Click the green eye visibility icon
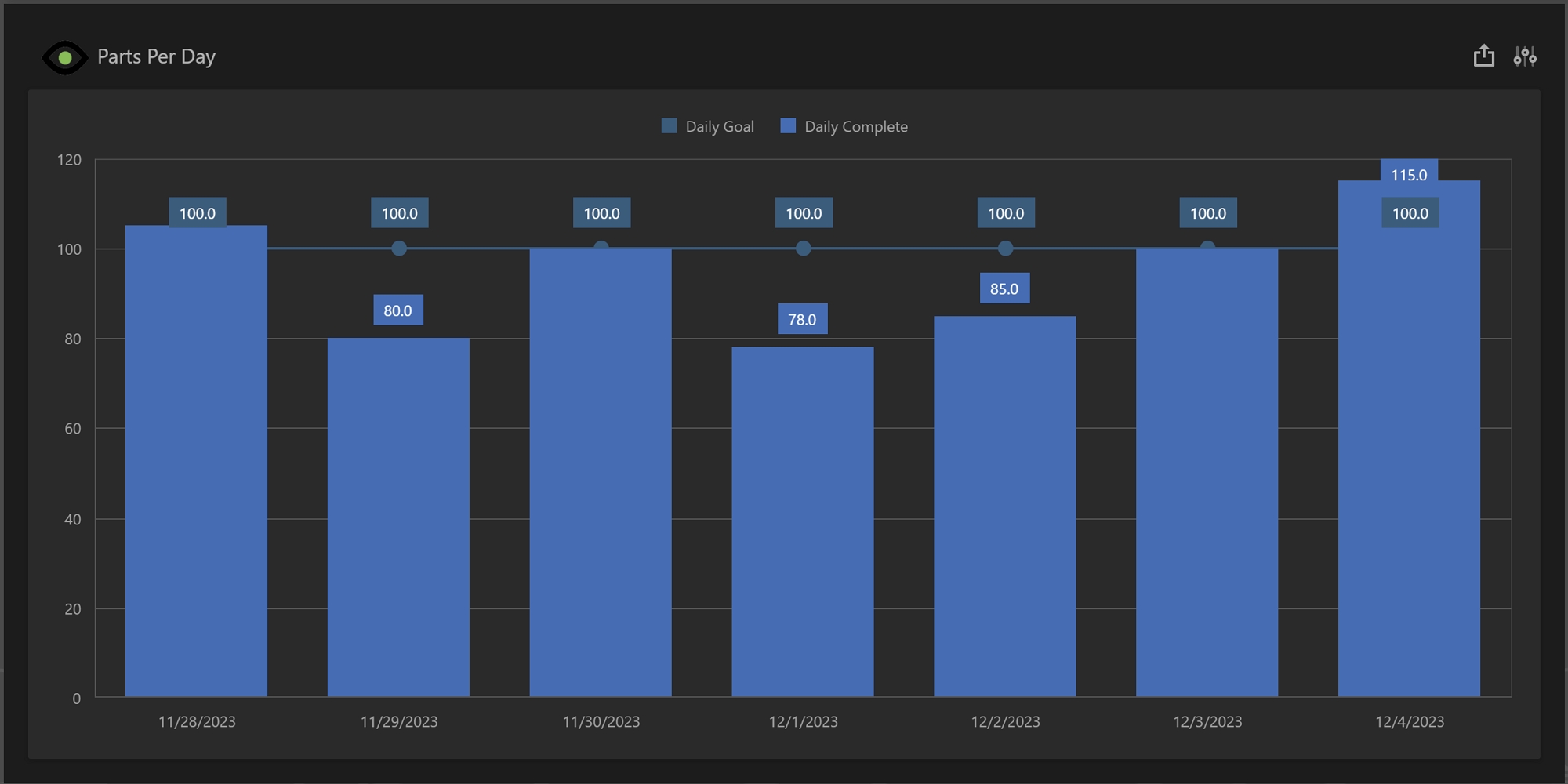Viewport: 1568px width, 784px height. coord(64,58)
